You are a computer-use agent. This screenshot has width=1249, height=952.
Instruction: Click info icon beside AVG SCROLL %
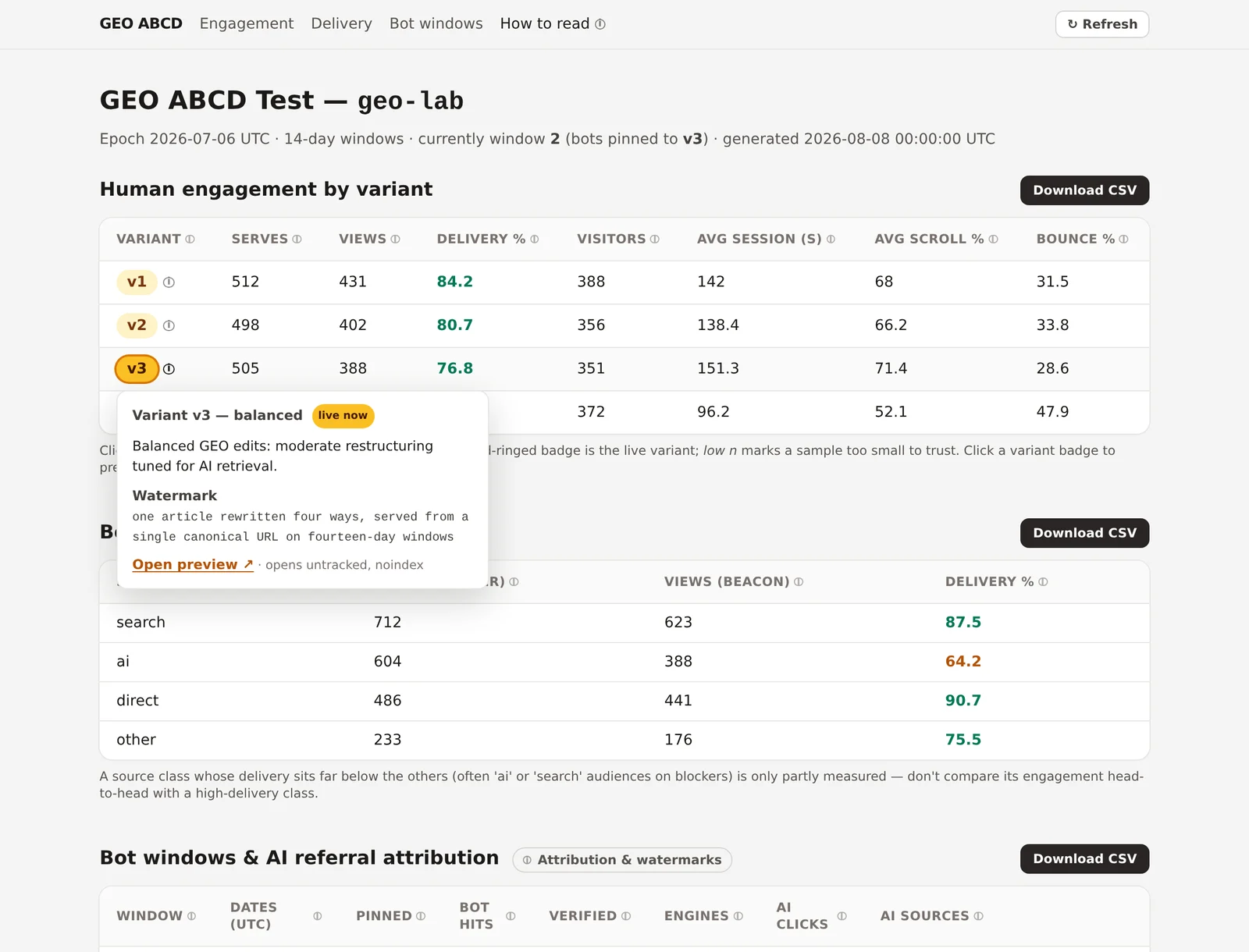pyautogui.click(x=993, y=240)
